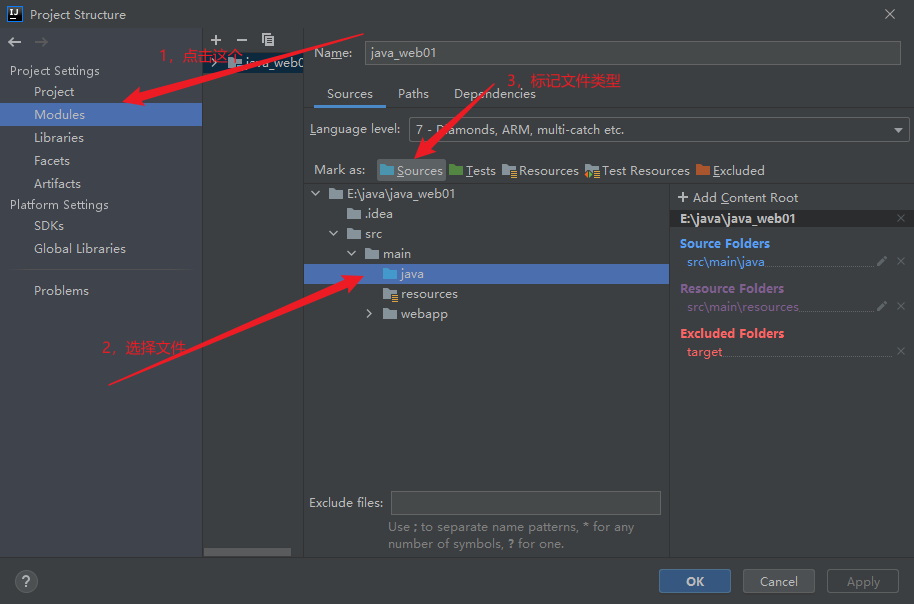Mark folder as Resources
The width and height of the screenshot is (914, 604).
(540, 170)
